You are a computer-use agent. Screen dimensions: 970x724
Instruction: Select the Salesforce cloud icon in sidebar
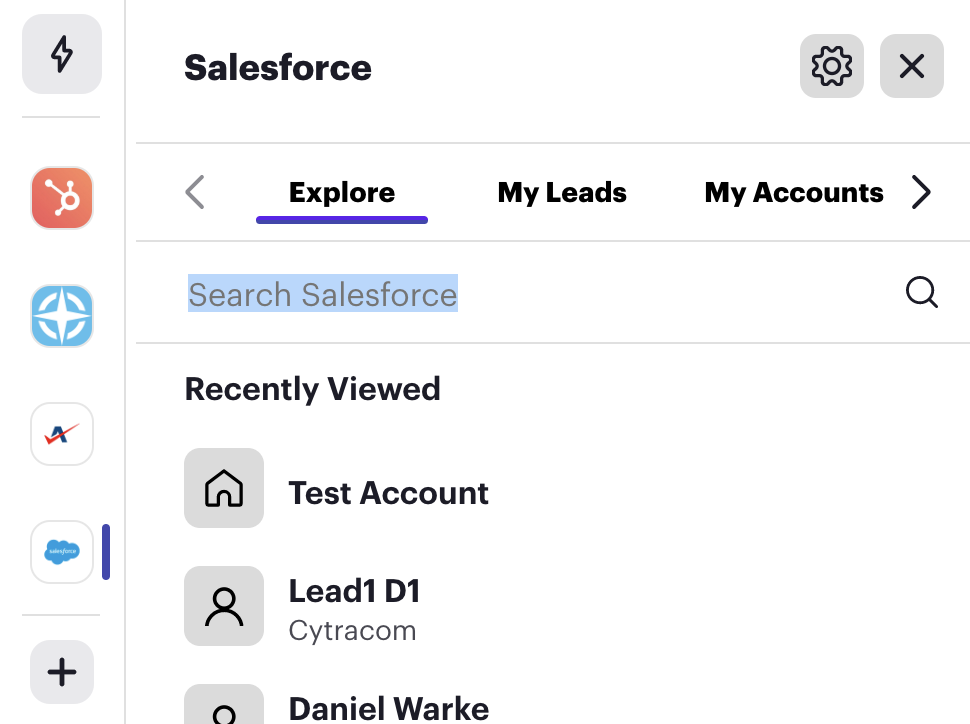click(x=62, y=551)
